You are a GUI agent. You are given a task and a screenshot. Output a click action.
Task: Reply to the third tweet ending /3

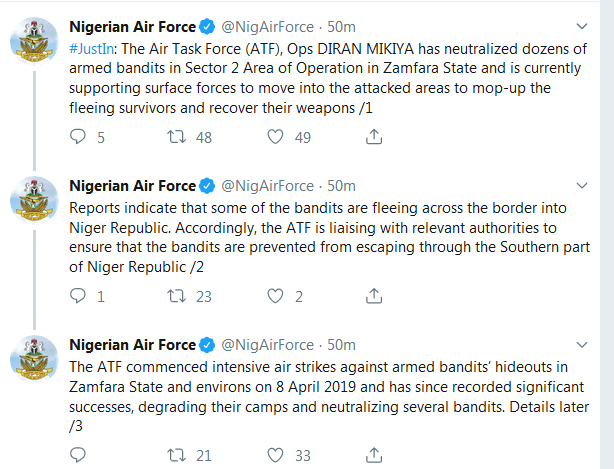pos(78,455)
